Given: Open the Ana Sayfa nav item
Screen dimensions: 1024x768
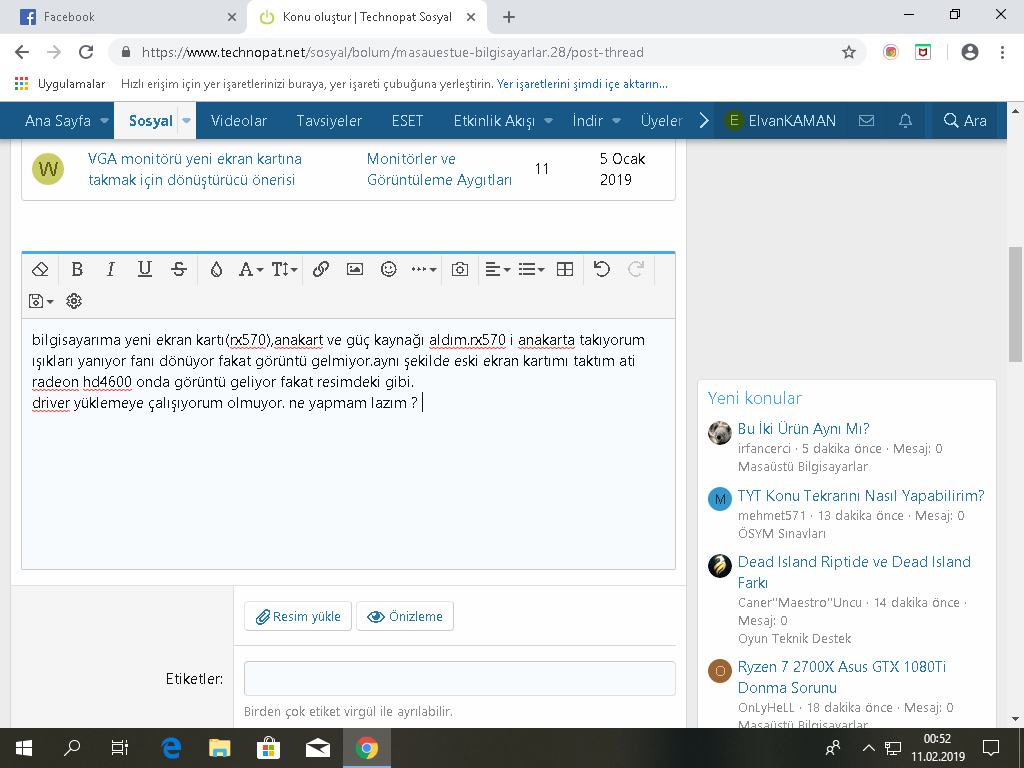Looking at the screenshot, I should click(x=57, y=121).
